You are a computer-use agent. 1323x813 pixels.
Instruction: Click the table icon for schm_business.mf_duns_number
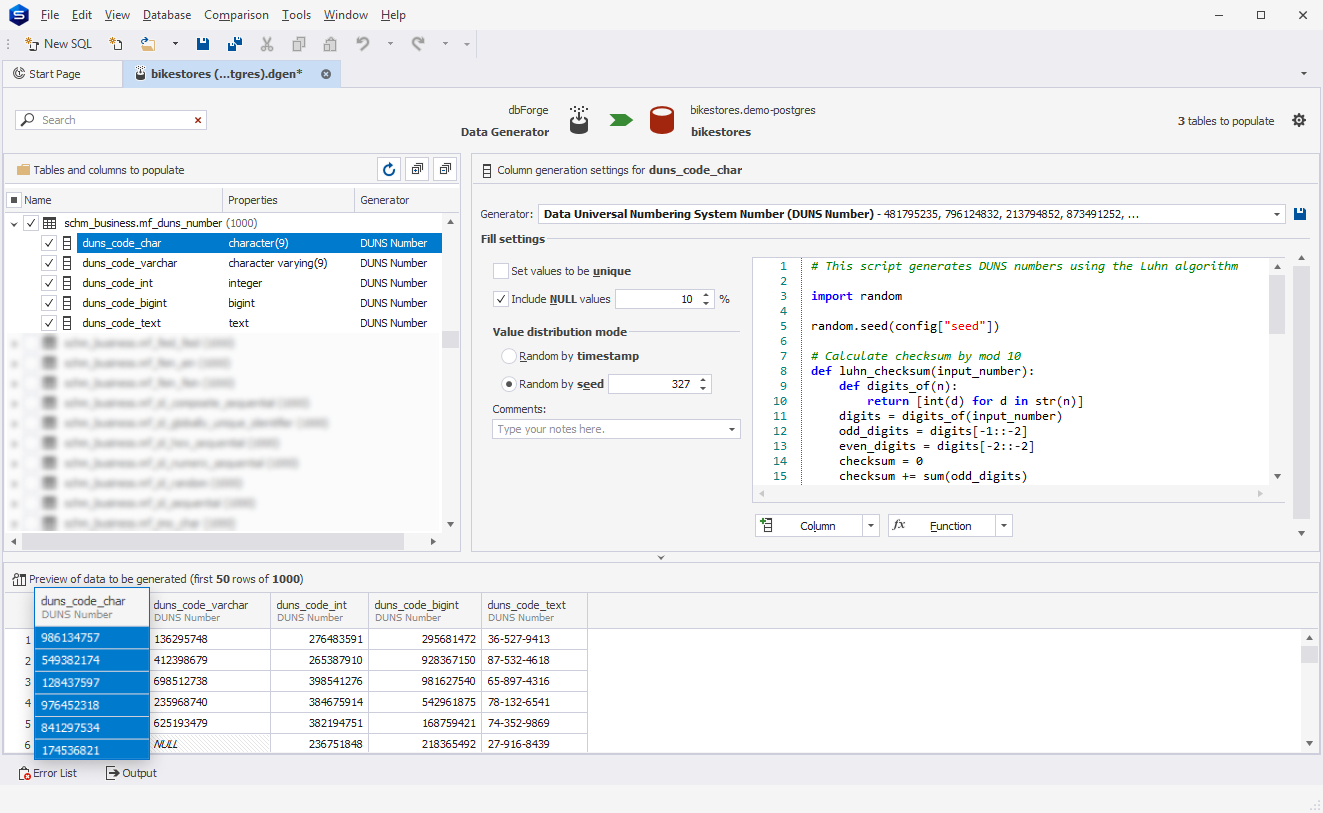click(50, 223)
